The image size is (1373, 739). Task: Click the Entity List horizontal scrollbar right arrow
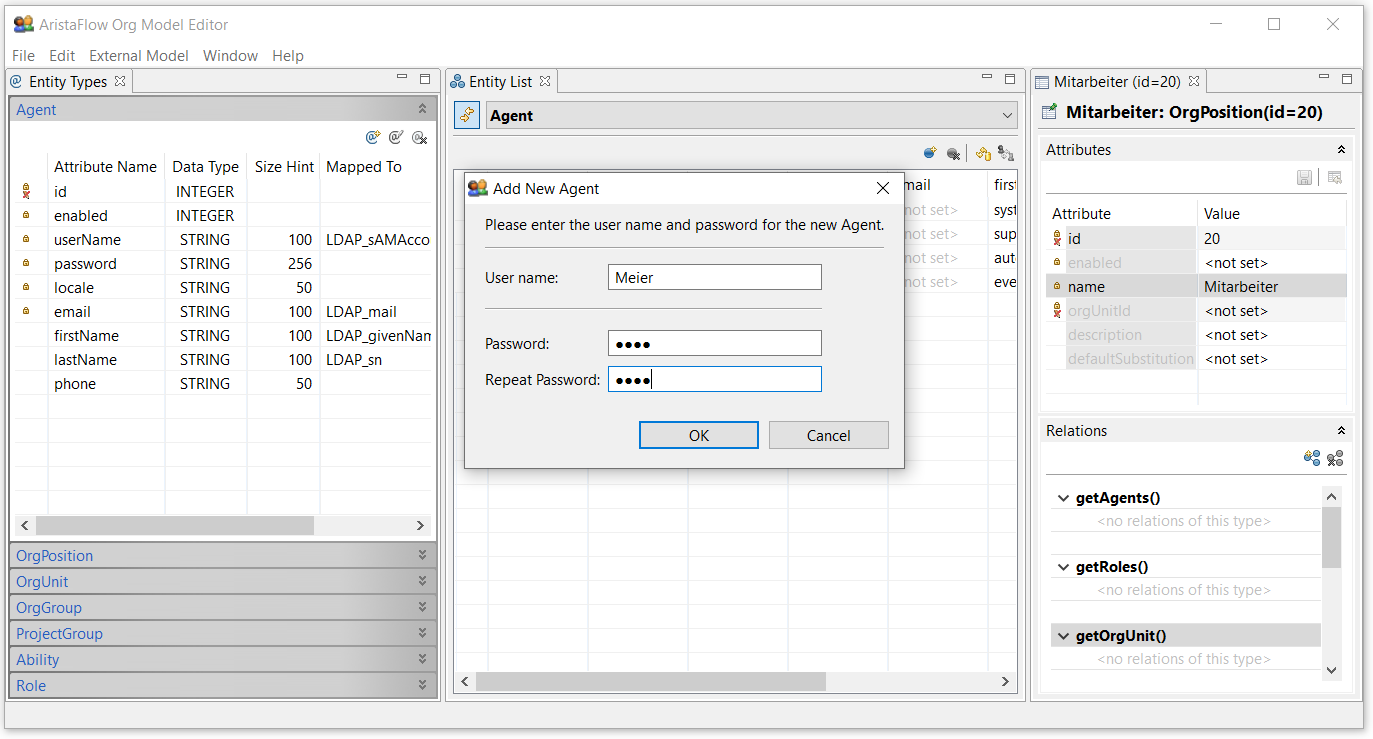(1006, 681)
